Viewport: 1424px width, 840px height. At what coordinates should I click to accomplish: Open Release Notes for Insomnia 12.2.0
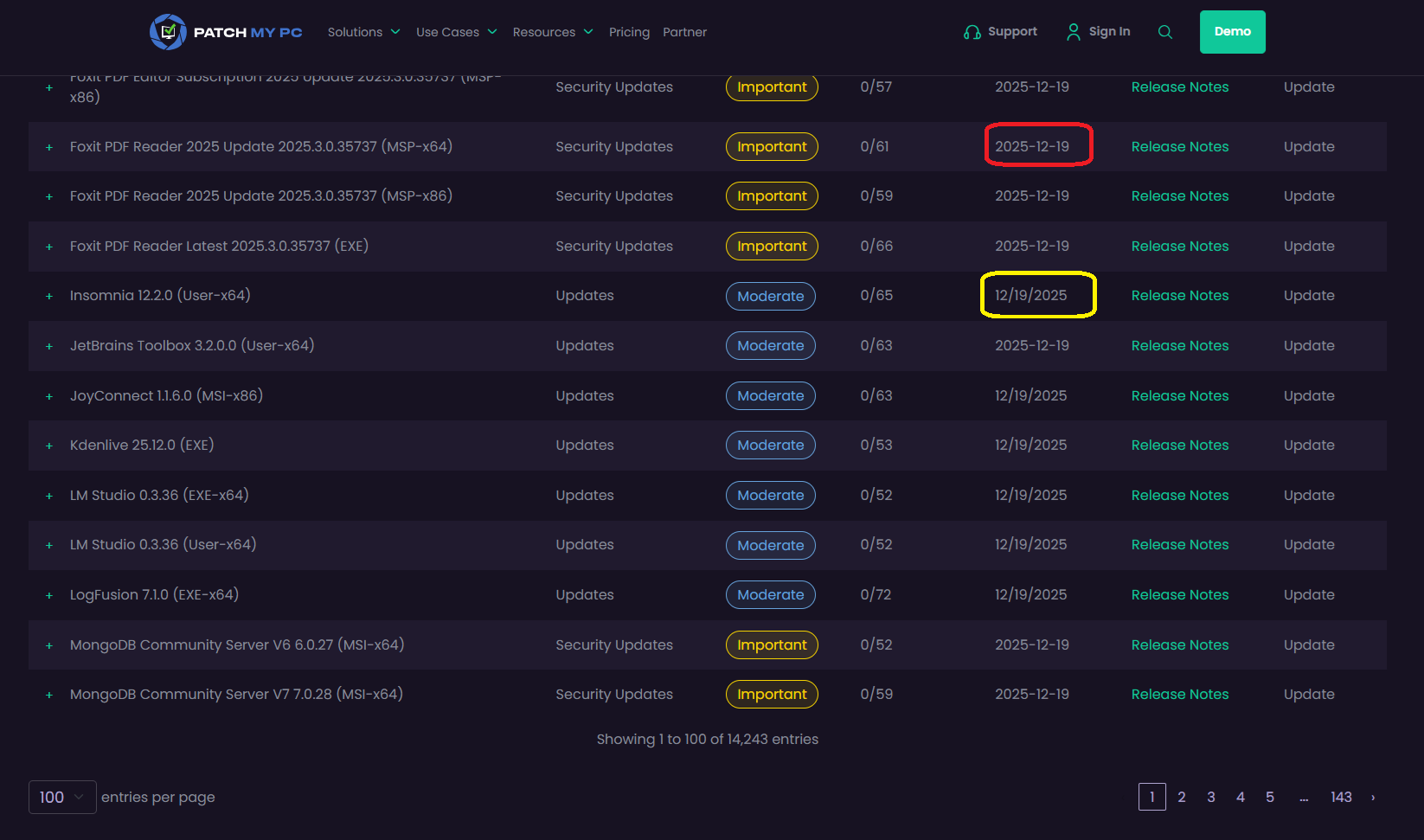1179,296
